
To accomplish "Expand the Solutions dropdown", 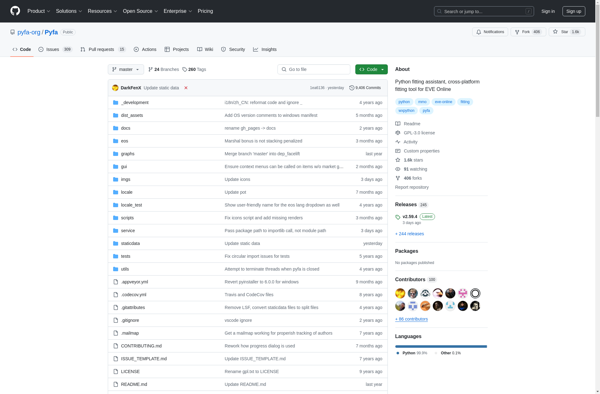I will 68,11.
